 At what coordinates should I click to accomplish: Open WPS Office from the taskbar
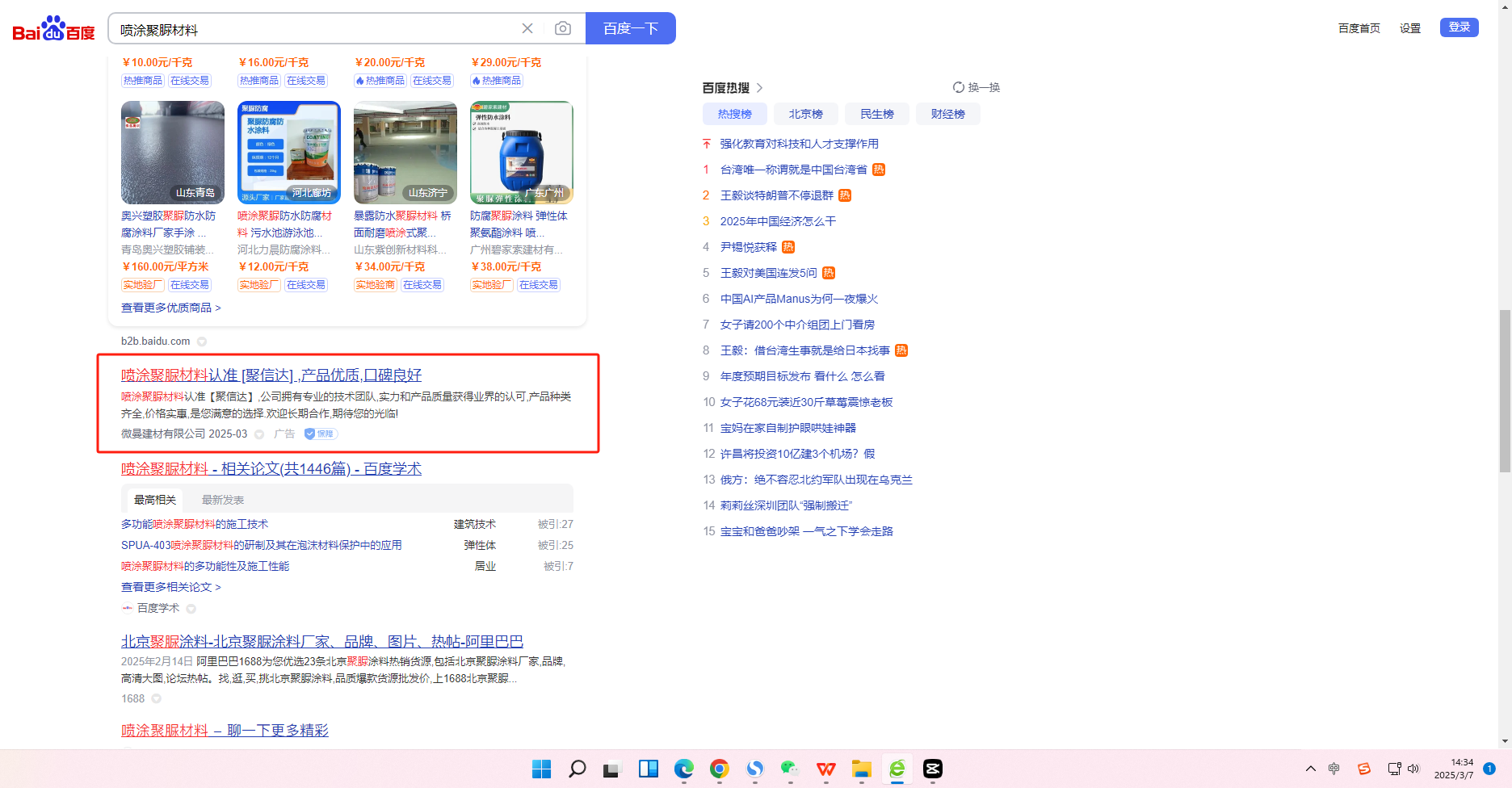pos(825,769)
